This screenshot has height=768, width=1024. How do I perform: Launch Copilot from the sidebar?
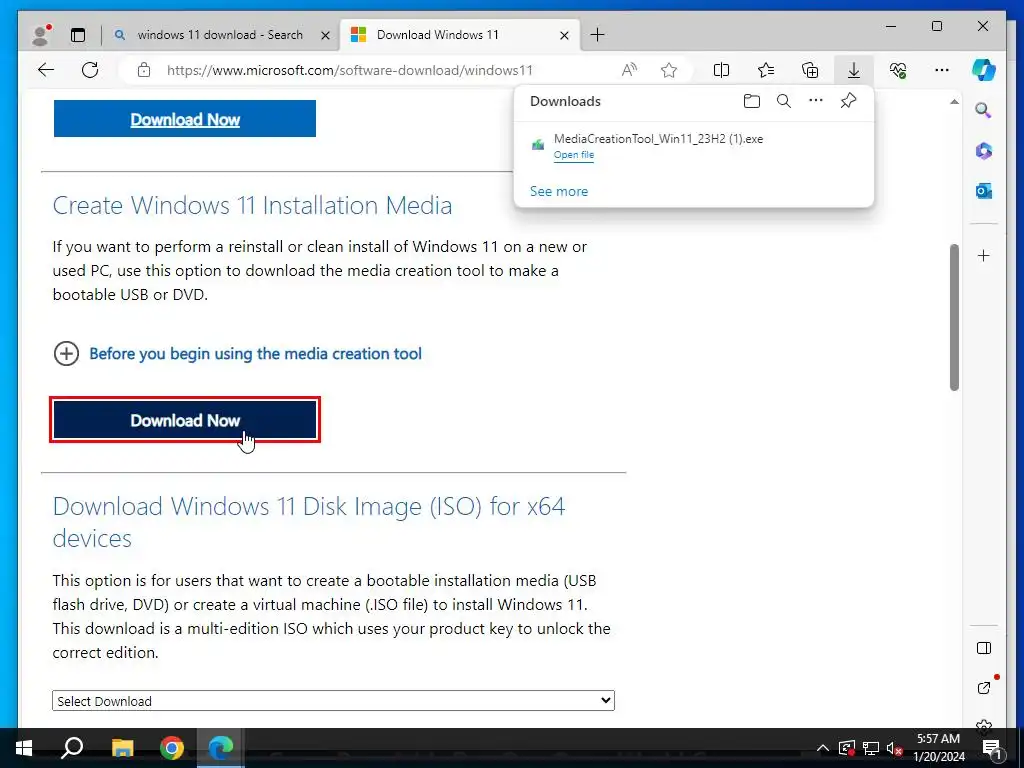[984, 69]
